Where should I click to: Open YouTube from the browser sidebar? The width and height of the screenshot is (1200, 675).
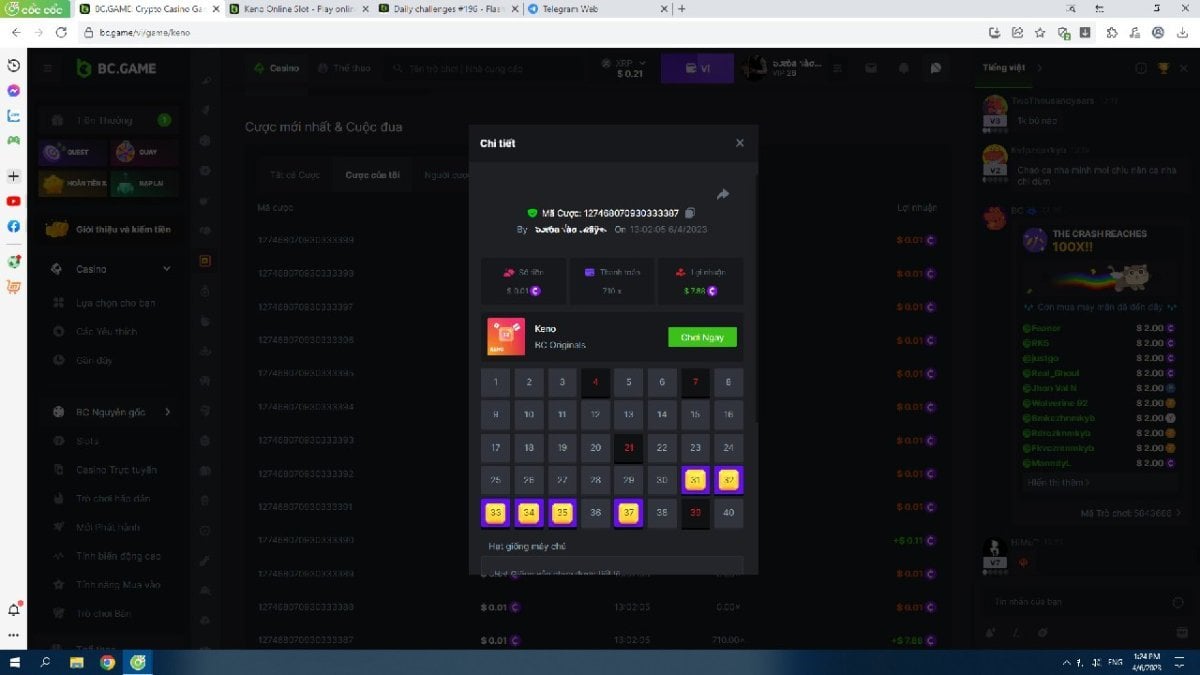coord(14,201)
